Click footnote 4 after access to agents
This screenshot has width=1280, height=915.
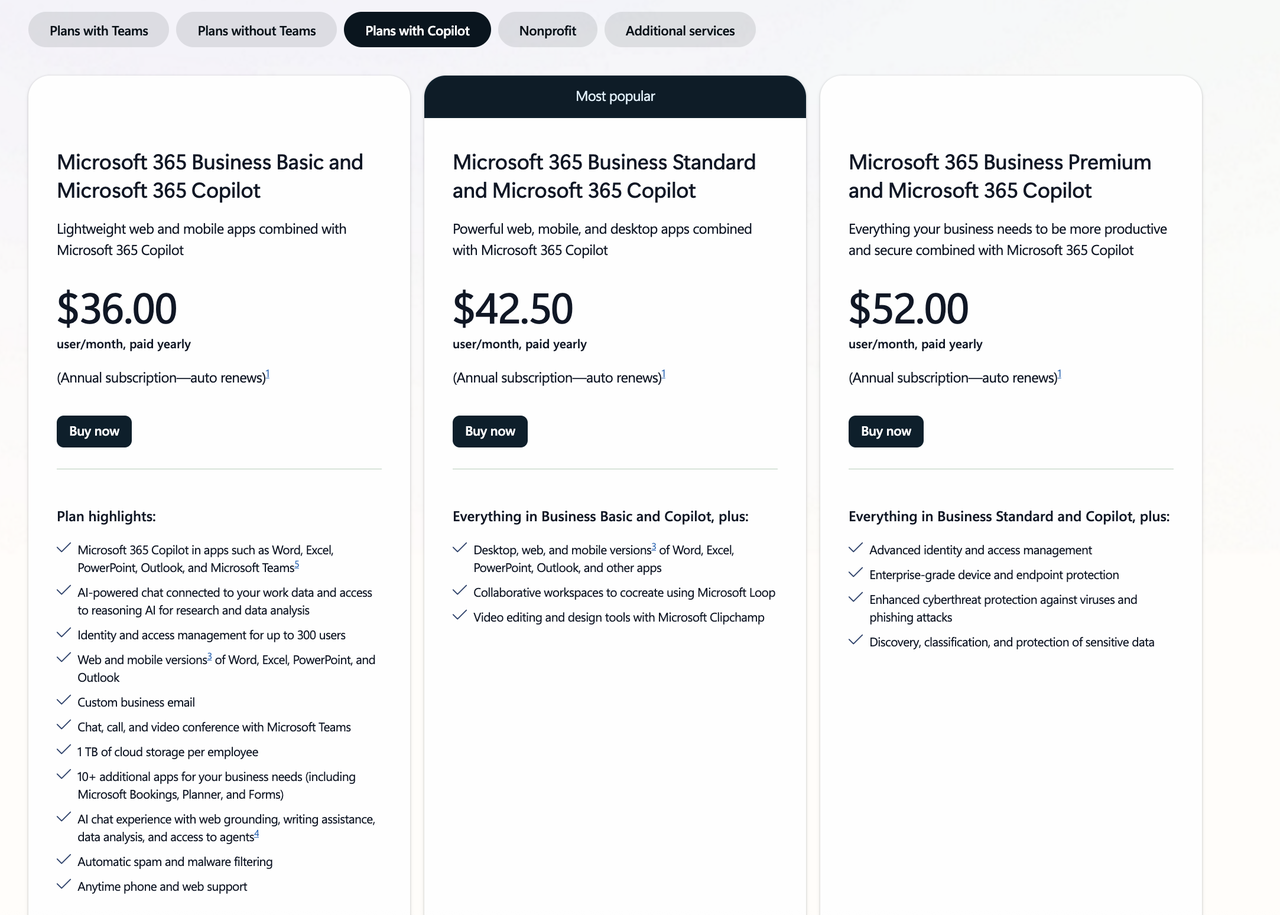point(257,834)
